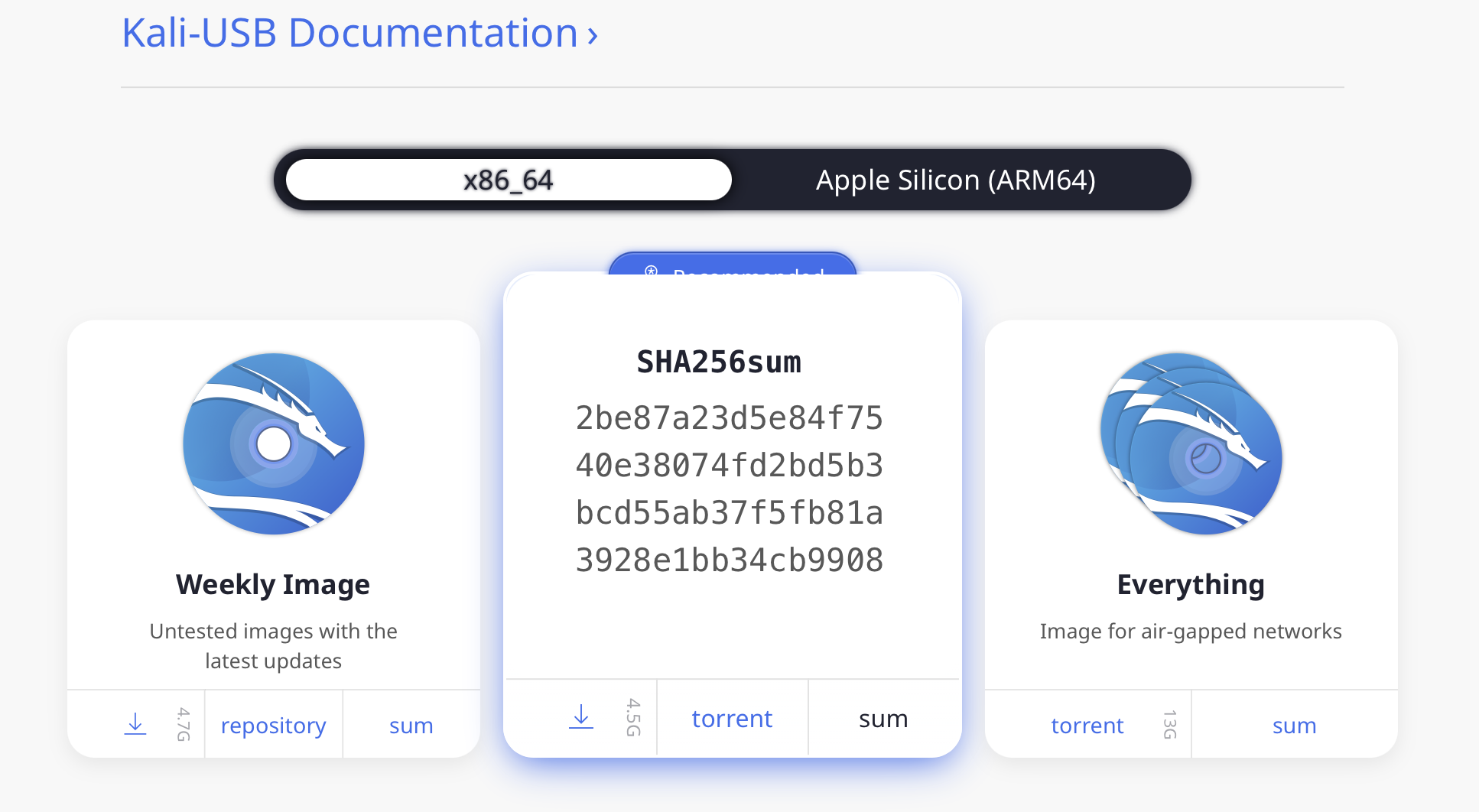Click the 4.5G size label

coord(633,717)
